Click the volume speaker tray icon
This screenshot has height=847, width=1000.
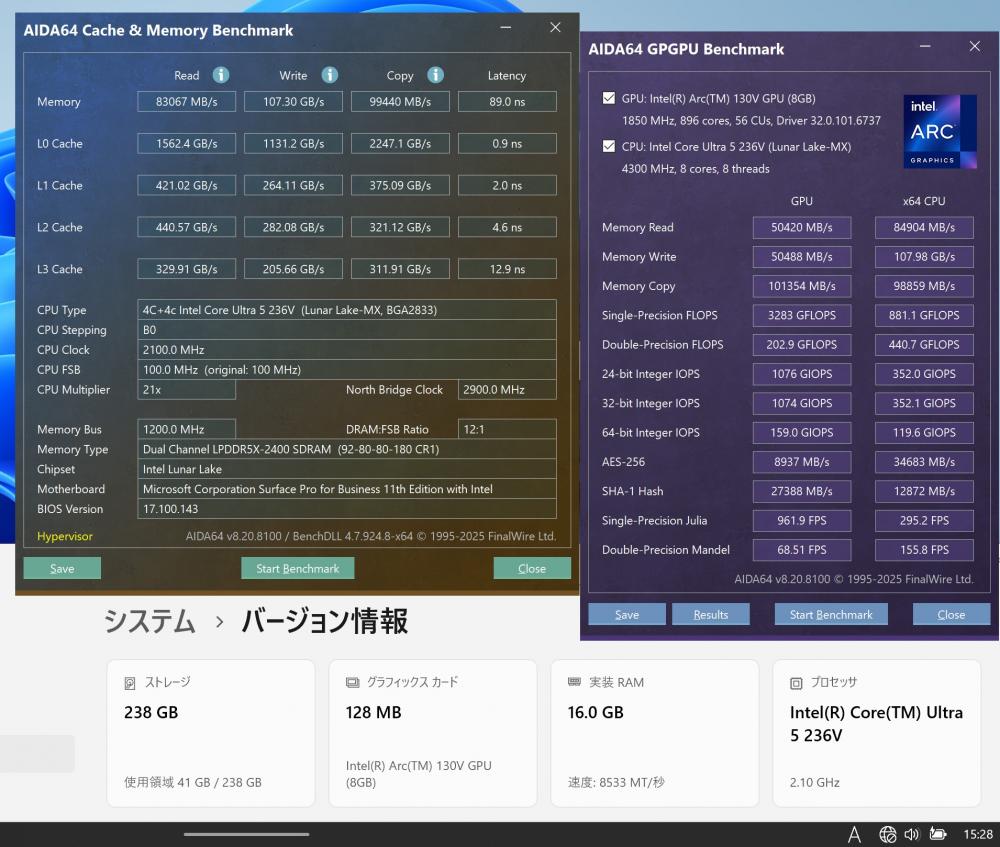click(x=911, y=834)
